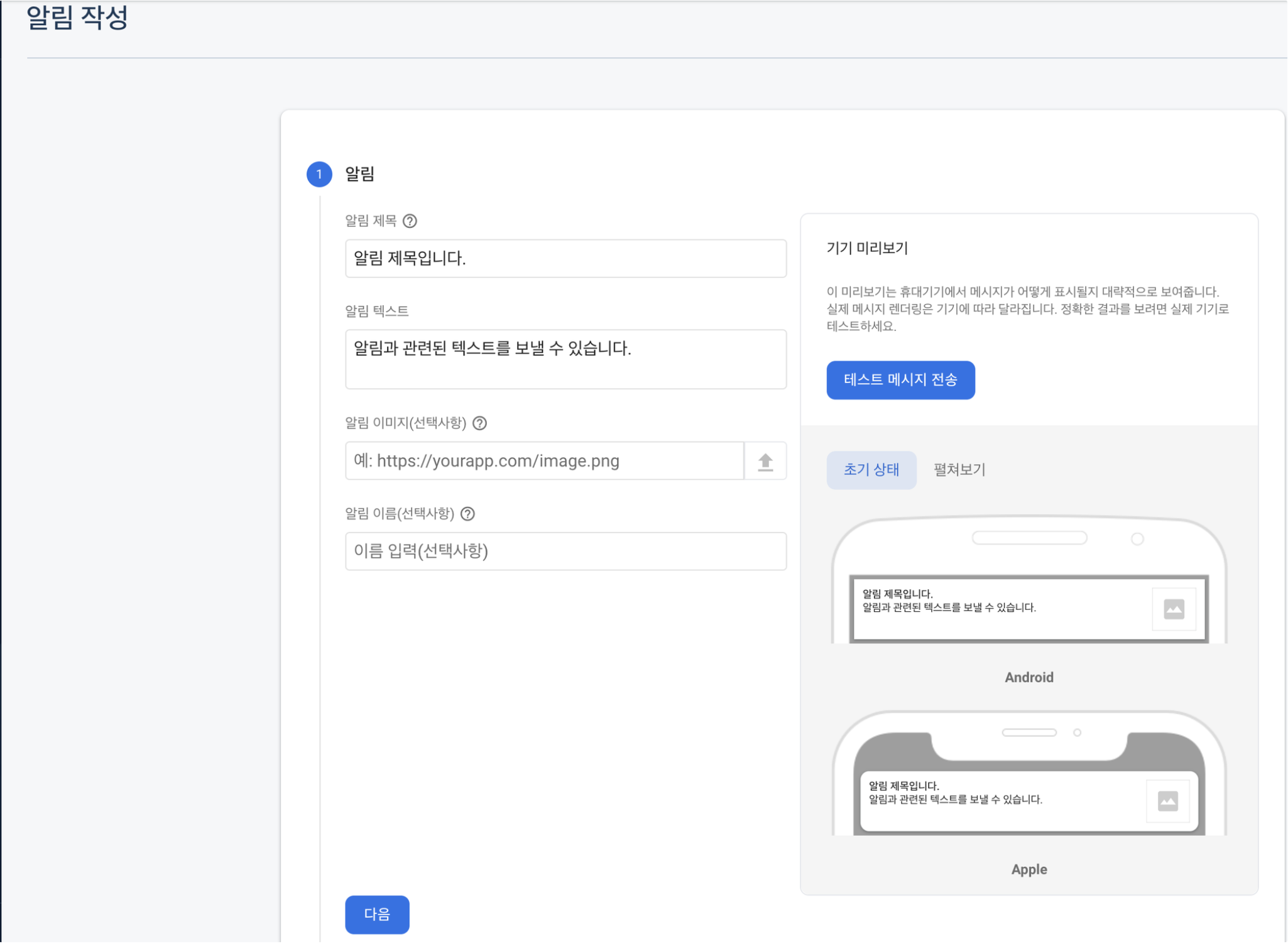The height and width of the screenshot is (951, 1288).
Task: Click the Android device label
Action: pos(1029,677)
